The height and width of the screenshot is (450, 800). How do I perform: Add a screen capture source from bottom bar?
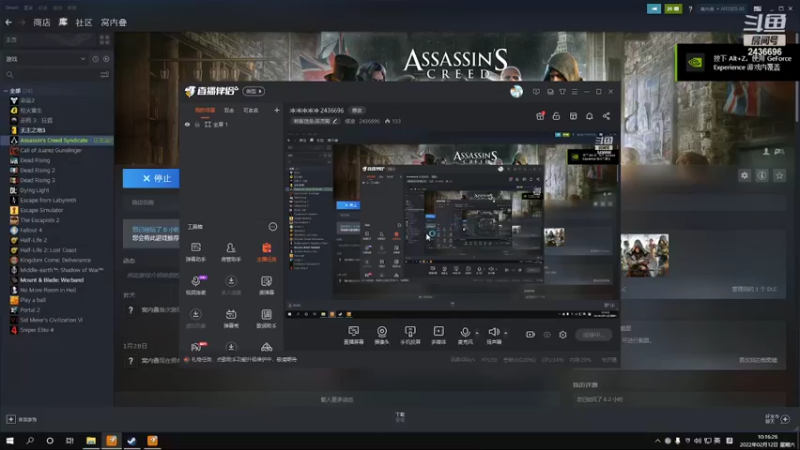pos(354,335)
